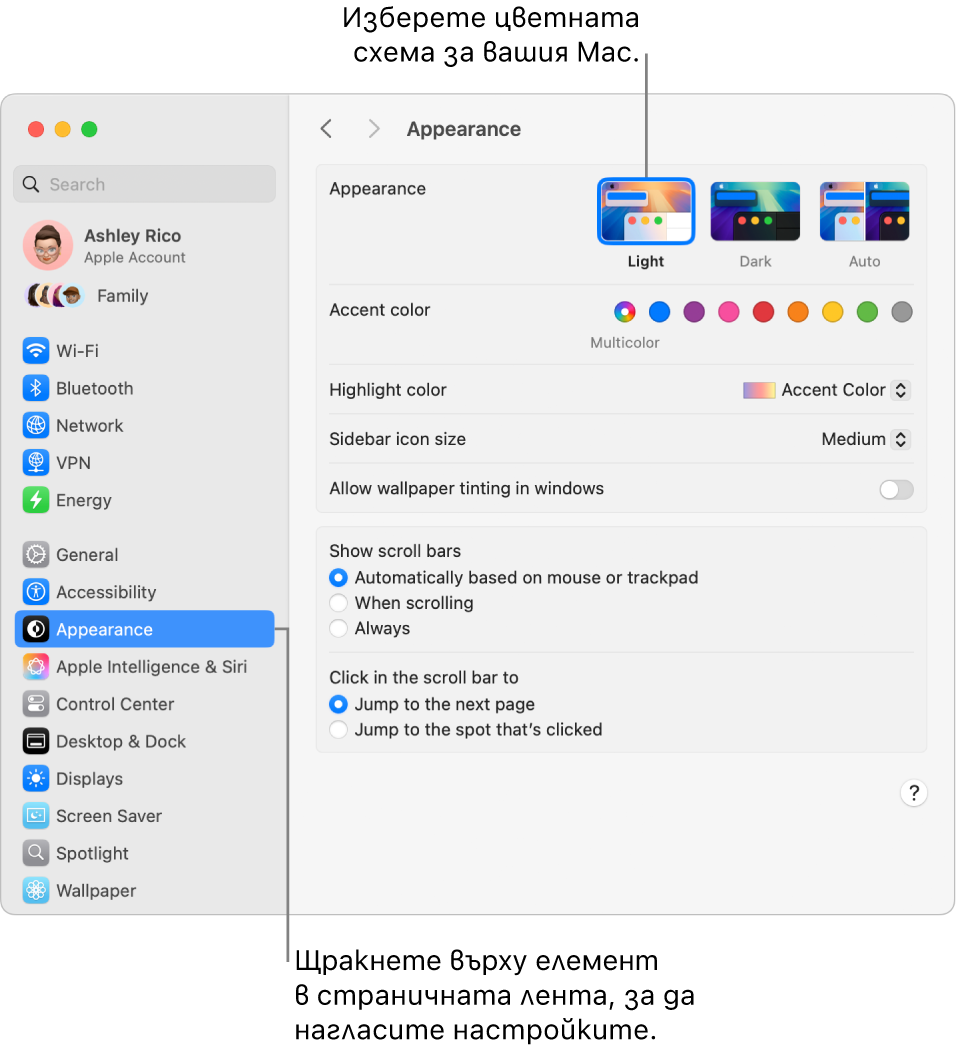Click the green zoom window button
This screenshot has height=1051, width=958.
coord(89,129)
